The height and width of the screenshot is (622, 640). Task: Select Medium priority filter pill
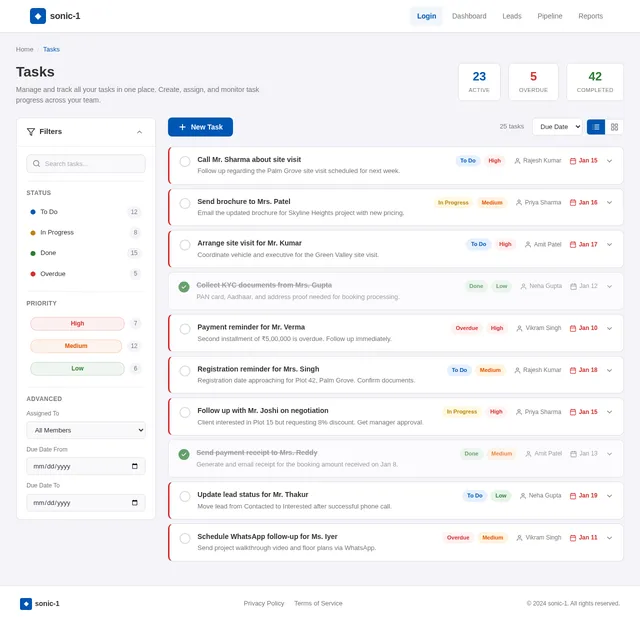coord(76,346)
